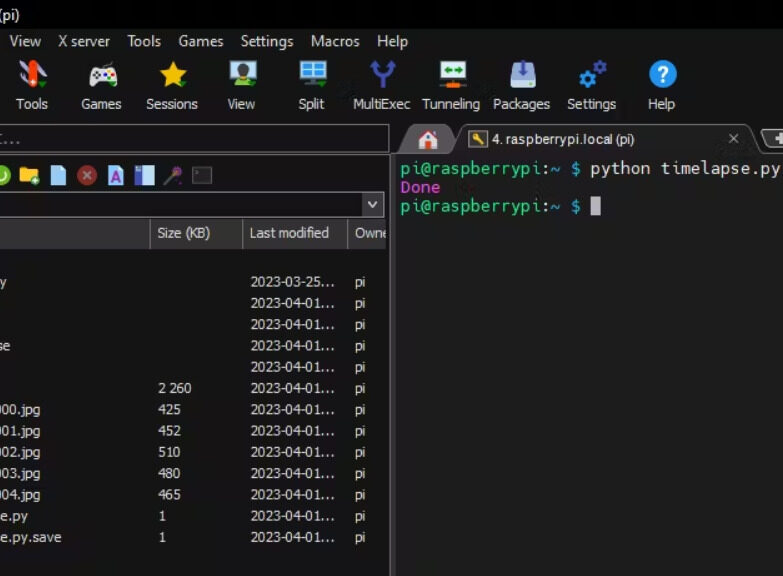The width and height of the screenshot is (783, 576).
Task: Open the Macros menu
Action: coord(335,41)
